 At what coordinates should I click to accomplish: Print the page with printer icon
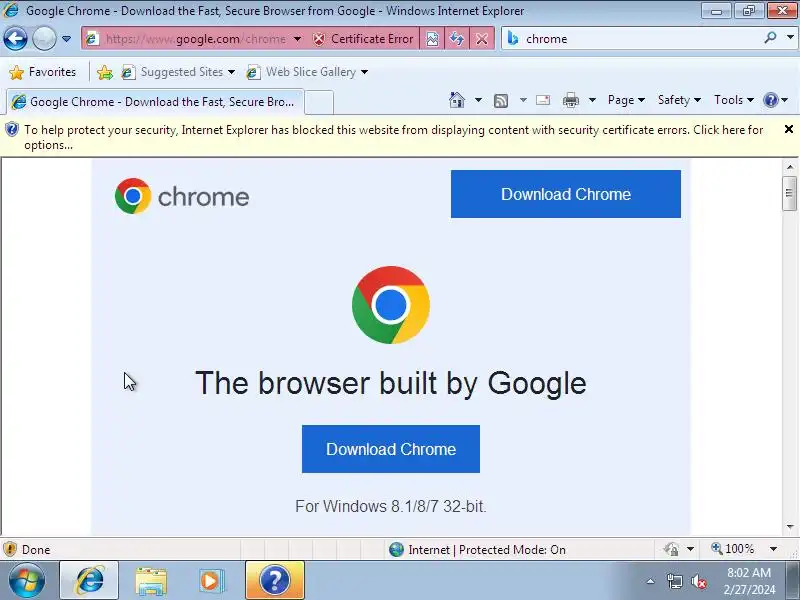570,100
